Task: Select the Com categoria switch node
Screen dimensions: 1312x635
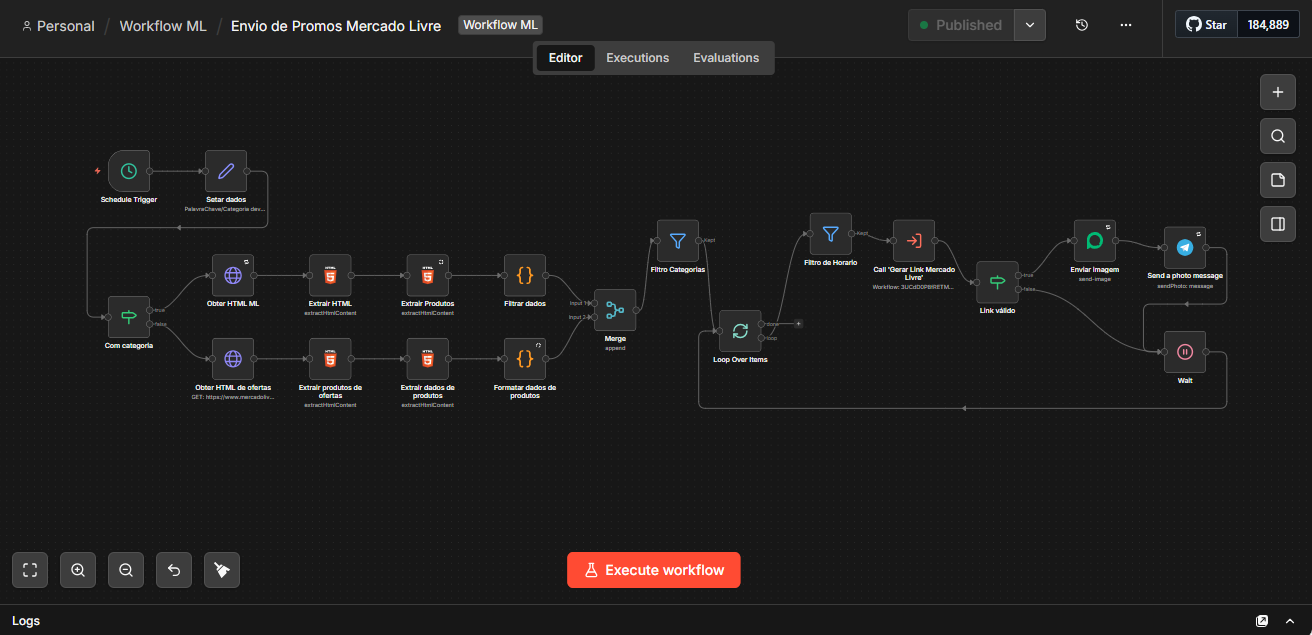Action: click(x=129, y=317)
